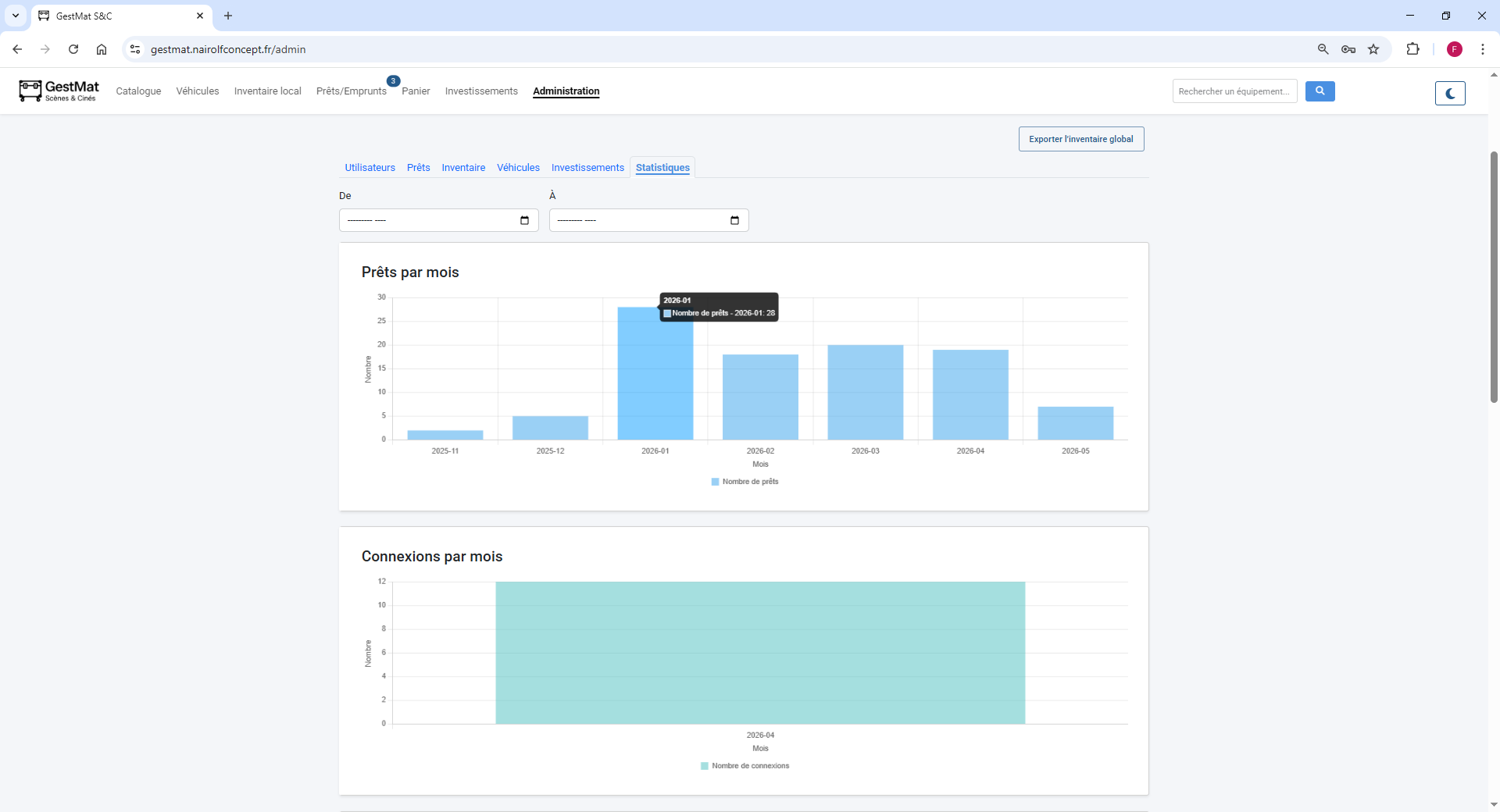Toggle Nombre de prêts legend swatch

coord(715,482)
